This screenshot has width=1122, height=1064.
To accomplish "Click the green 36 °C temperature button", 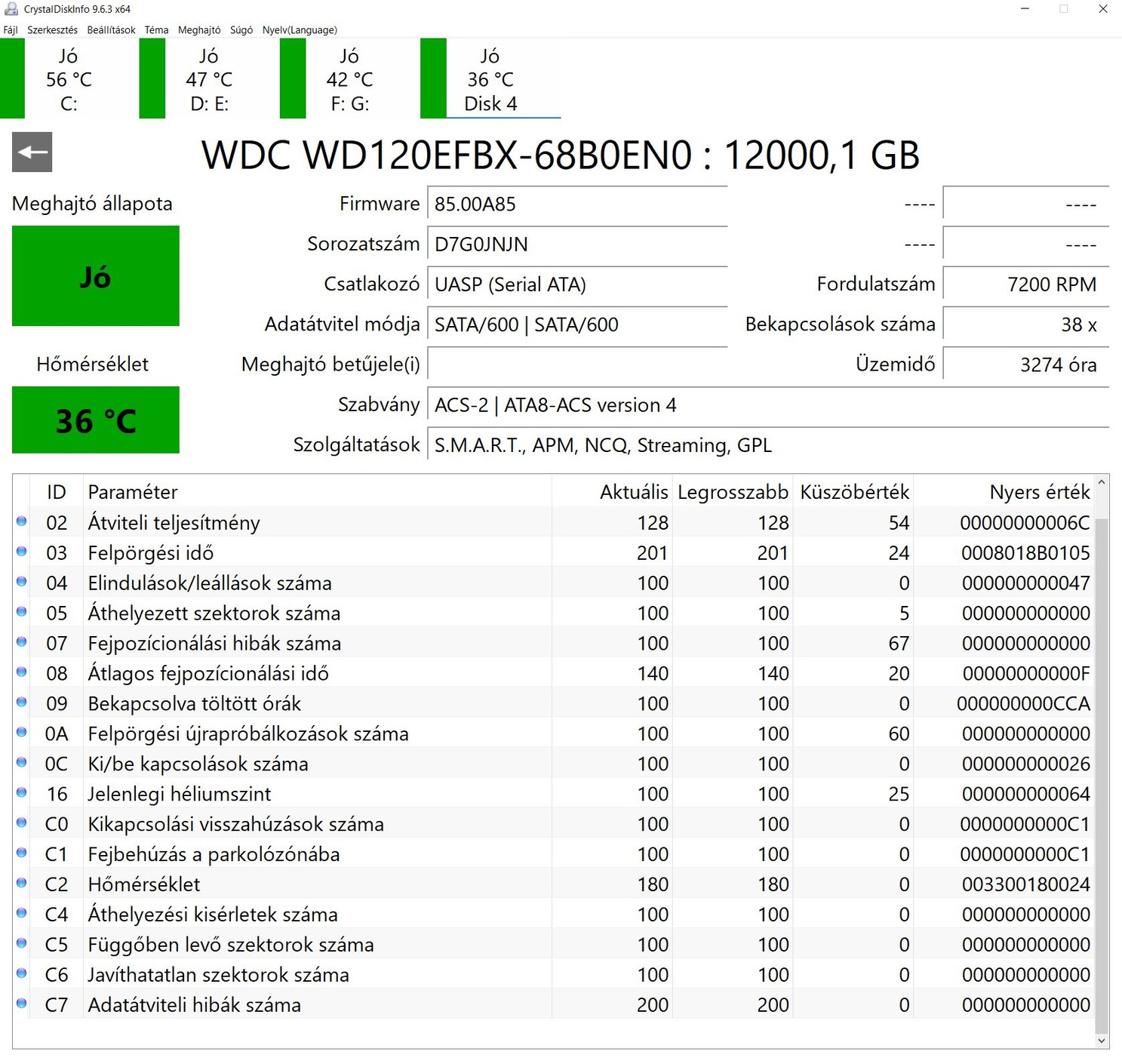I will click(x=96, y=420).
